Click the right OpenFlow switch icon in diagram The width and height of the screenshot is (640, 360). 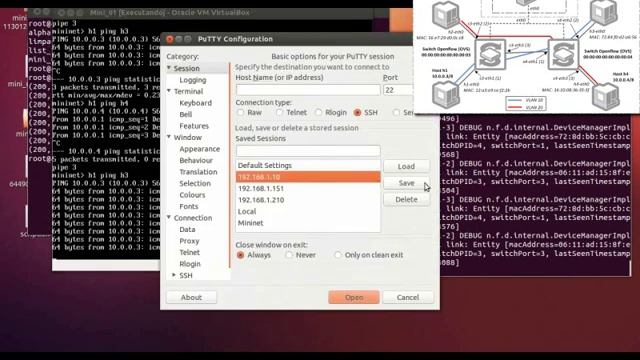pos(563,54)
